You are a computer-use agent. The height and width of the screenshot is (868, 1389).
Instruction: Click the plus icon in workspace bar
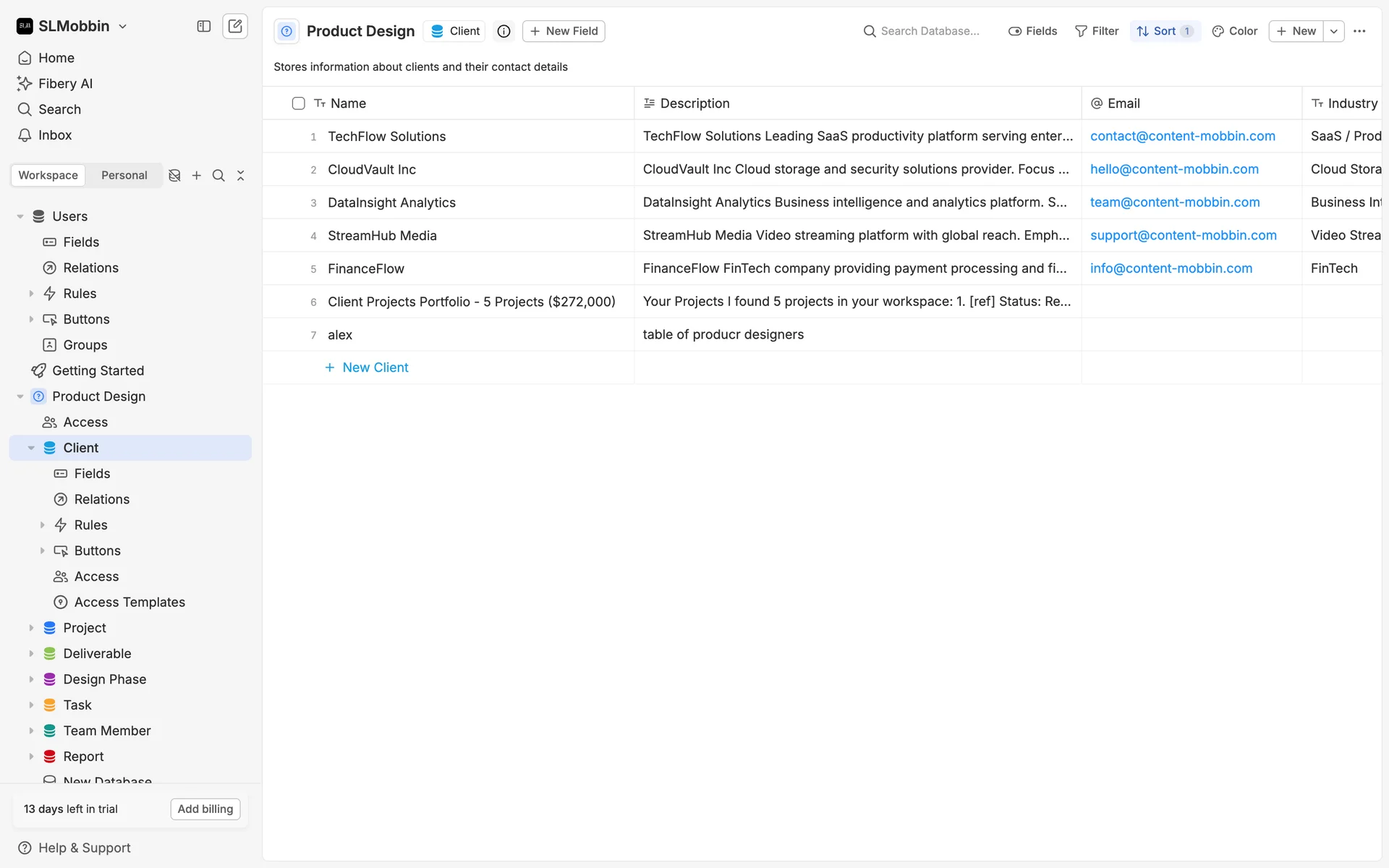[197, 176]
